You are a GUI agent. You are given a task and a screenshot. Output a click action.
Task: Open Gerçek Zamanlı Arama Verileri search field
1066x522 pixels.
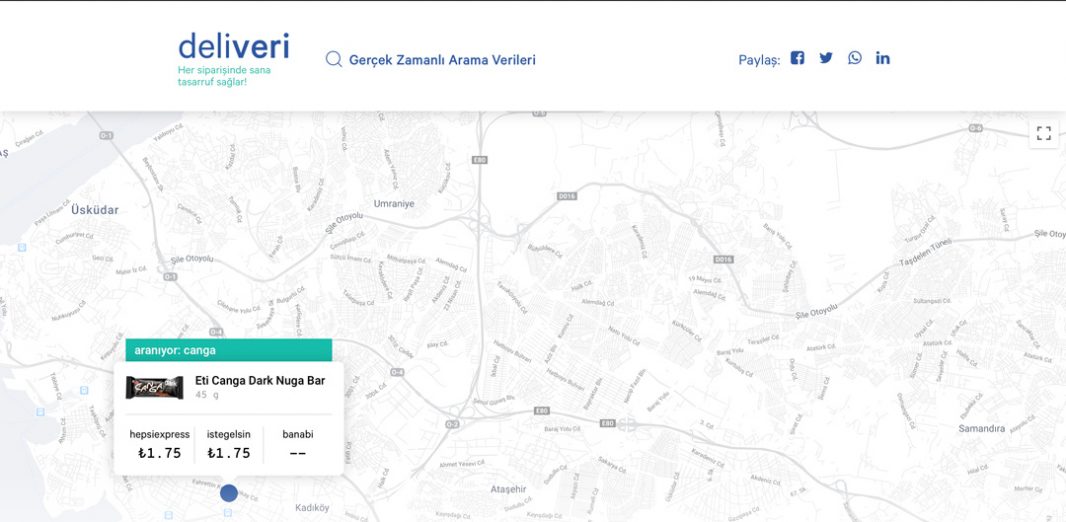442,60
